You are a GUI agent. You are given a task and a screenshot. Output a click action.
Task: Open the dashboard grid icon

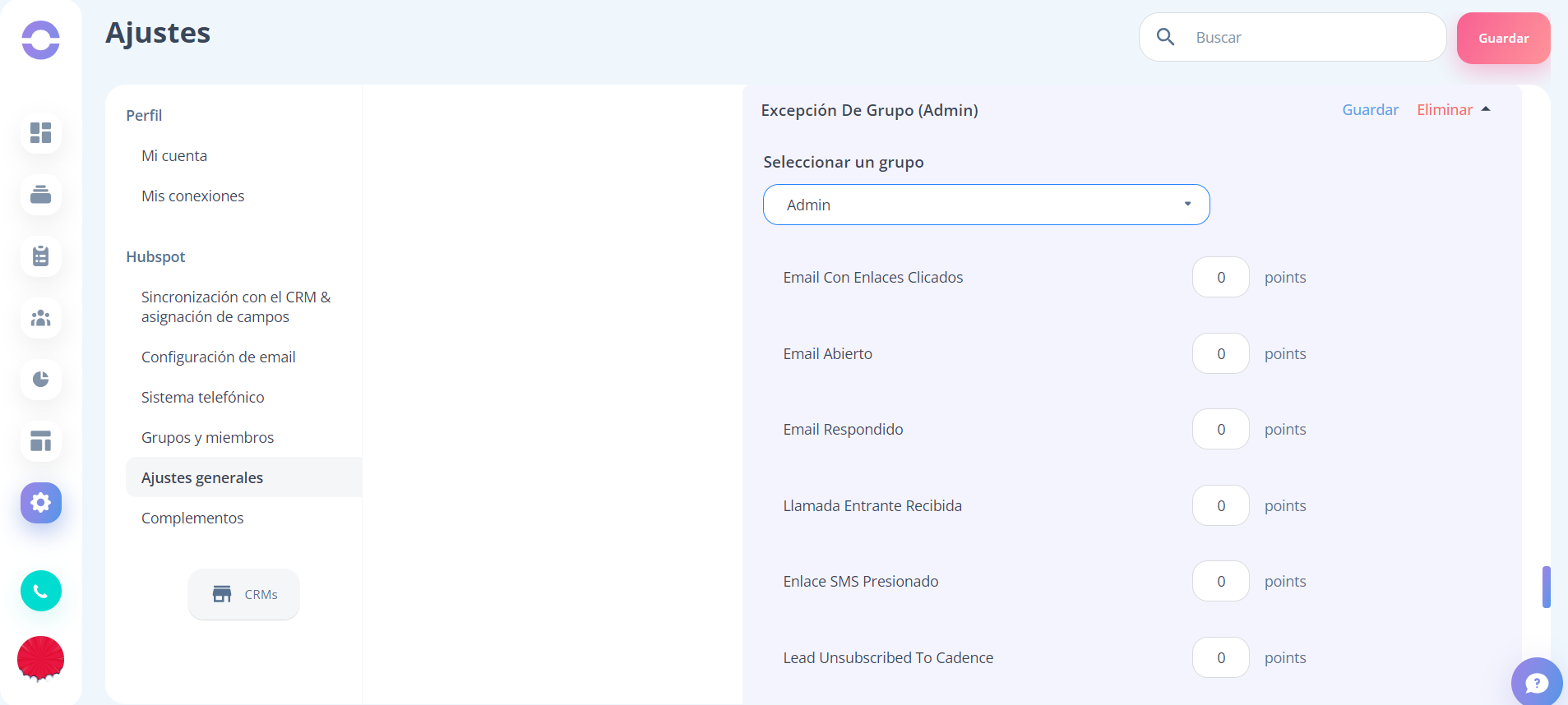40,132
